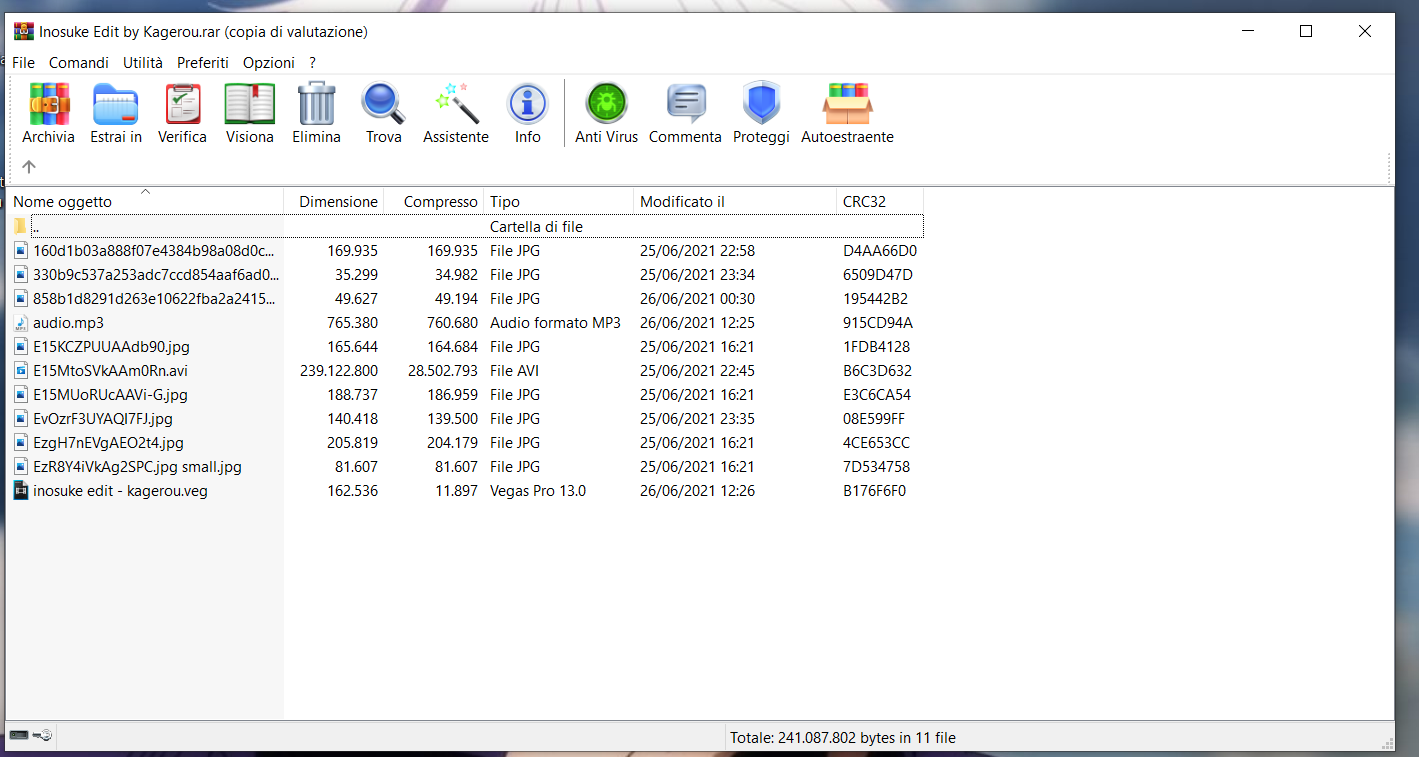This screenshot has width=1419, height=757.
Task: Click the total bytes status text
Action: 843,738
